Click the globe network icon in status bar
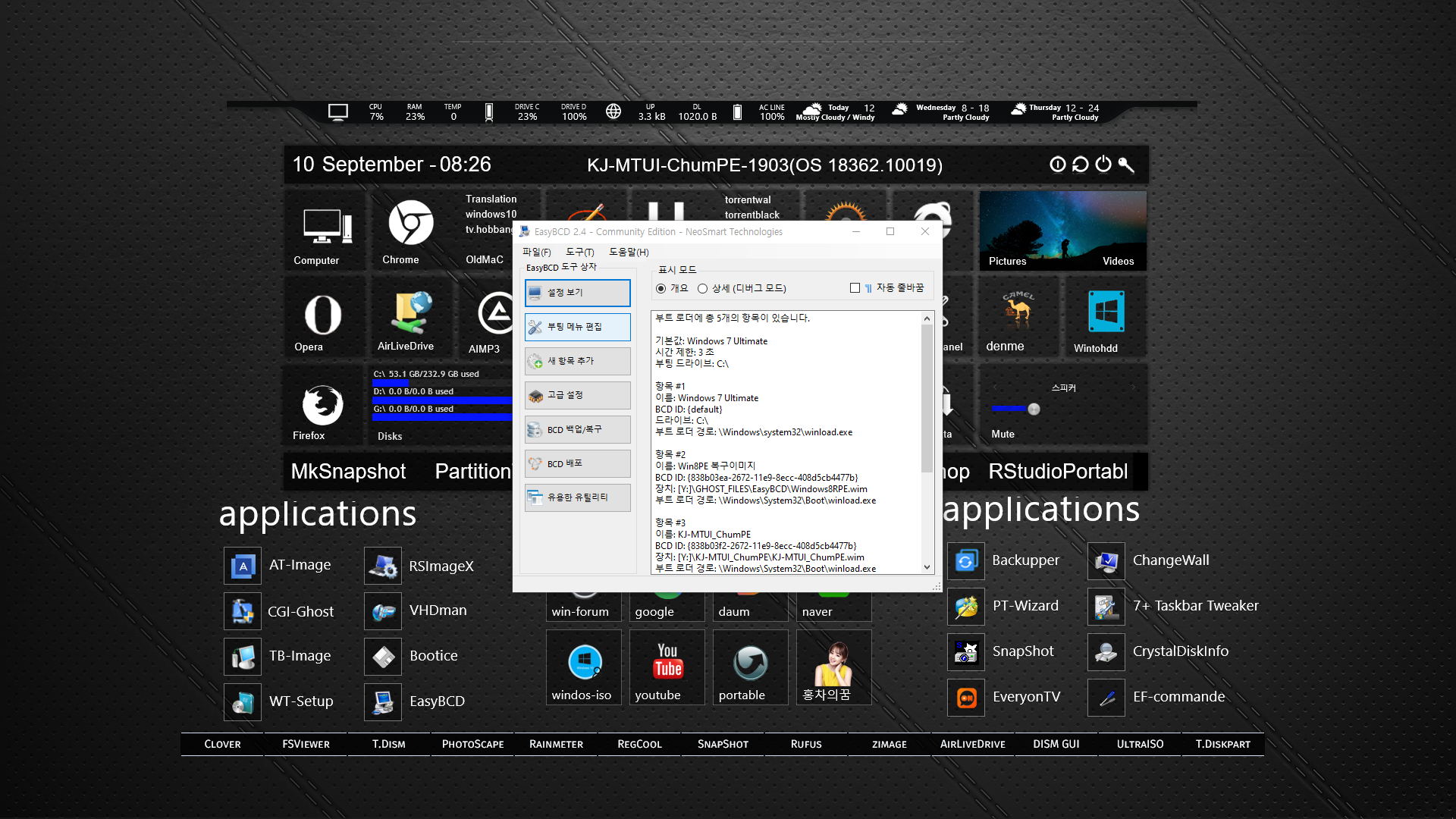Viewport: 1456px width, 819px height. [613, 112]
